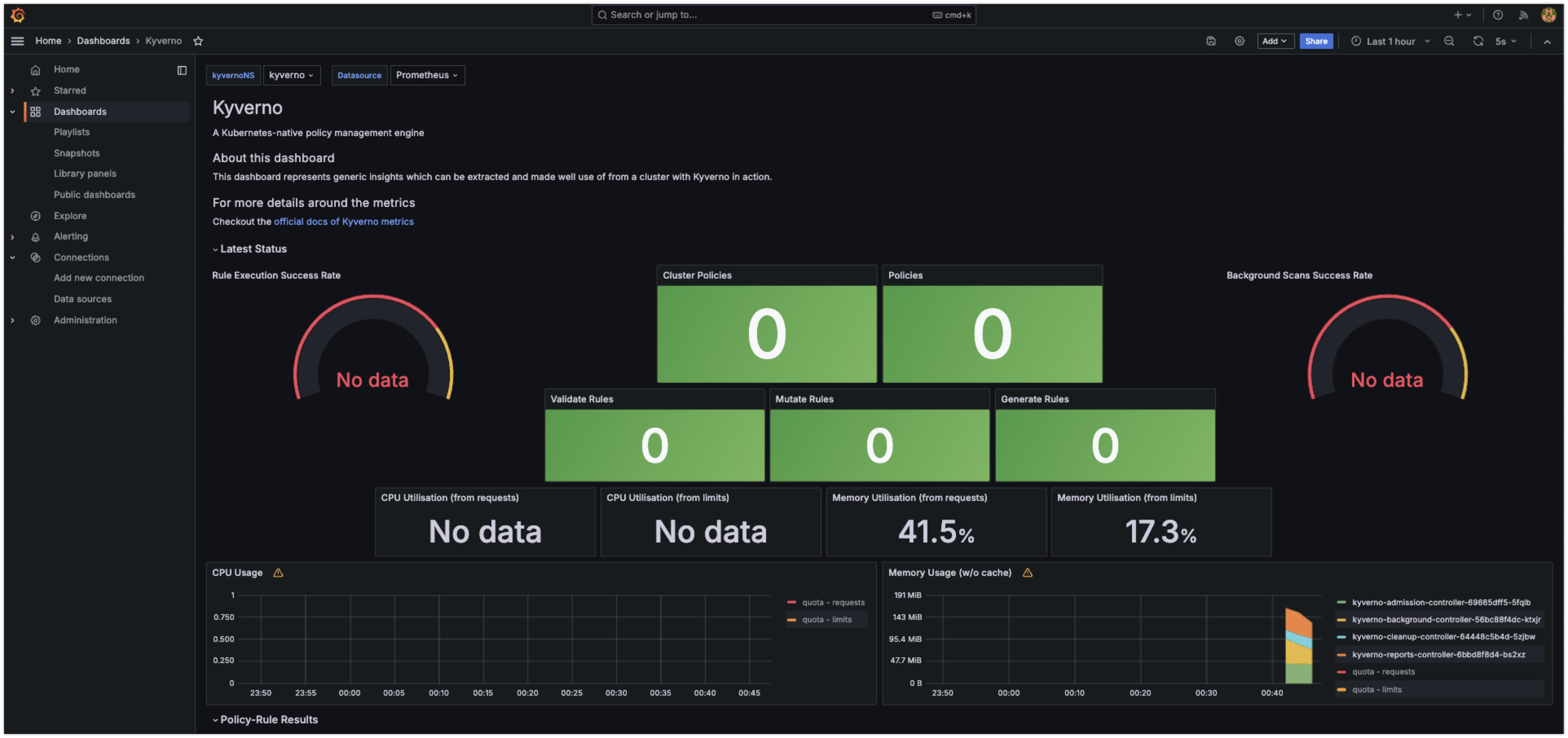Open the Last 1 hour time range picker
The width and height of the screenshot is (1568, 738).
(1390, 41)
